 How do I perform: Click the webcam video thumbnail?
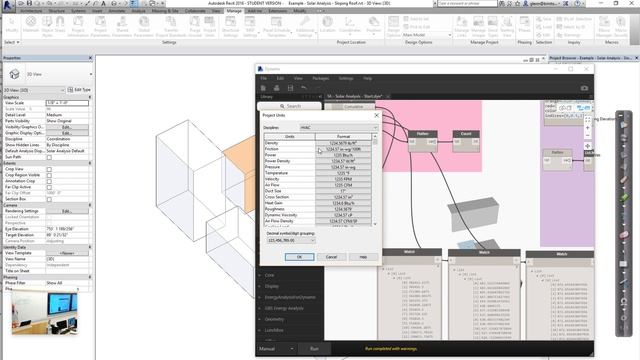click(44, 313)
